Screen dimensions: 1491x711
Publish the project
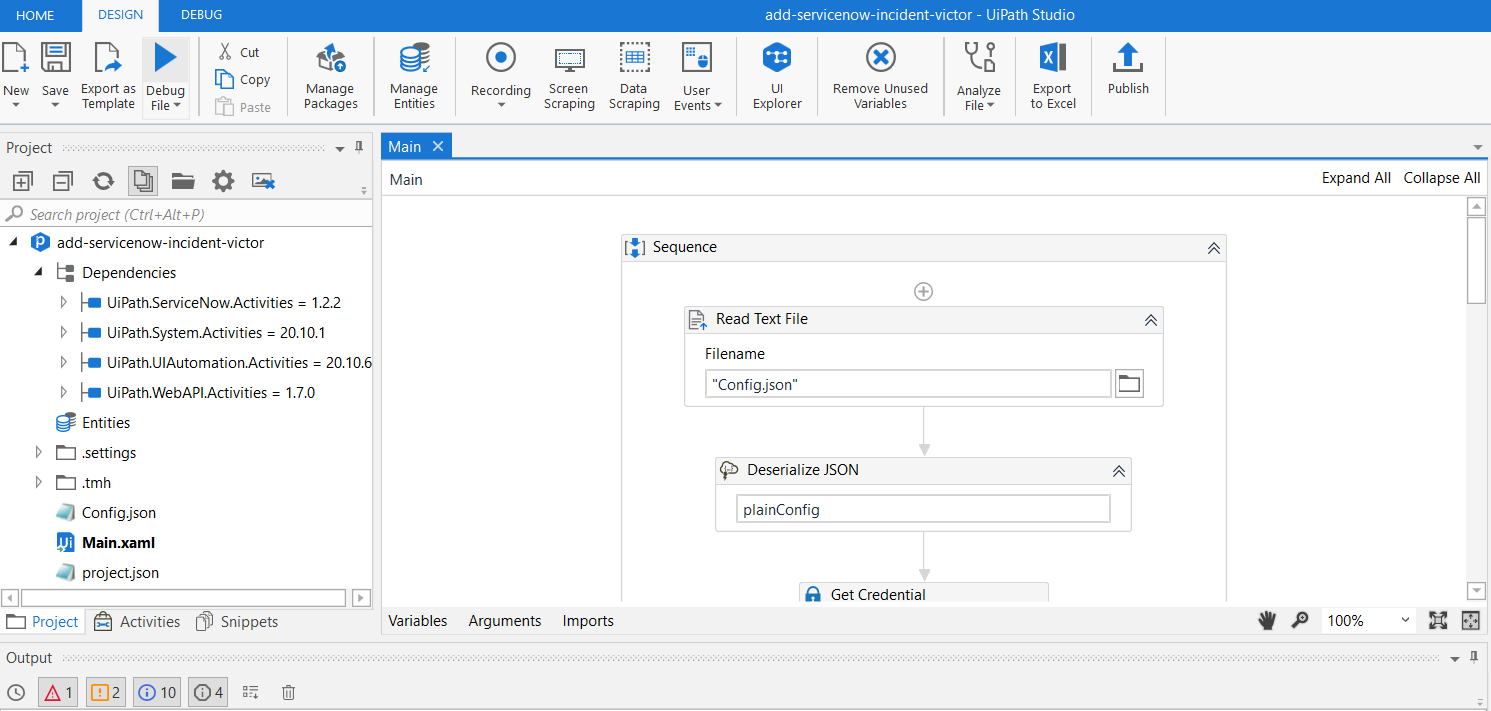coord(1128,70)
